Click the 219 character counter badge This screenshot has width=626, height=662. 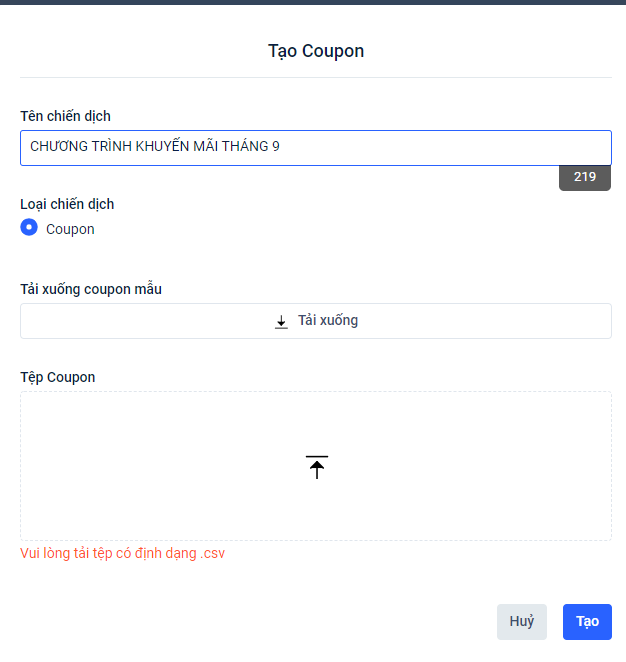[x=585, y=178]
